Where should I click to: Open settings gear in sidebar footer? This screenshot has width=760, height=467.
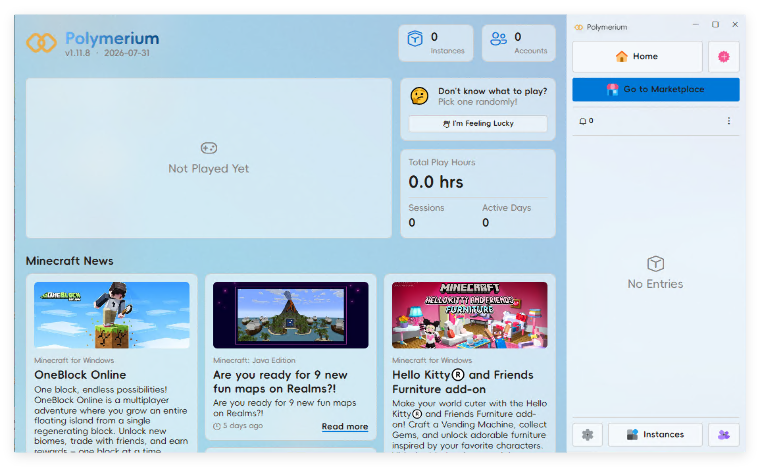point(587,435)
